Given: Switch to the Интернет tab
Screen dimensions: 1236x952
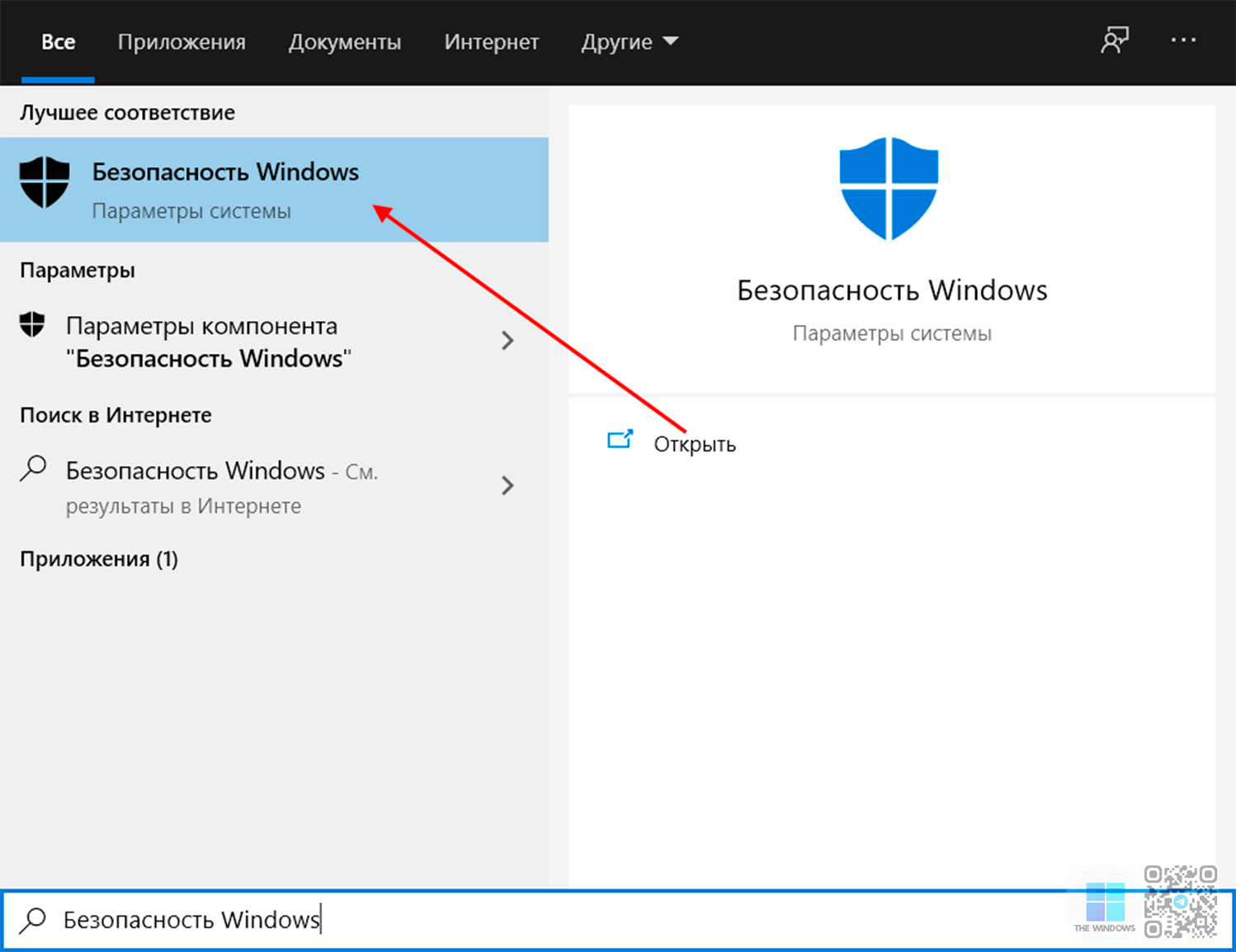Looking at the screenshot, I should click(492, 42).
